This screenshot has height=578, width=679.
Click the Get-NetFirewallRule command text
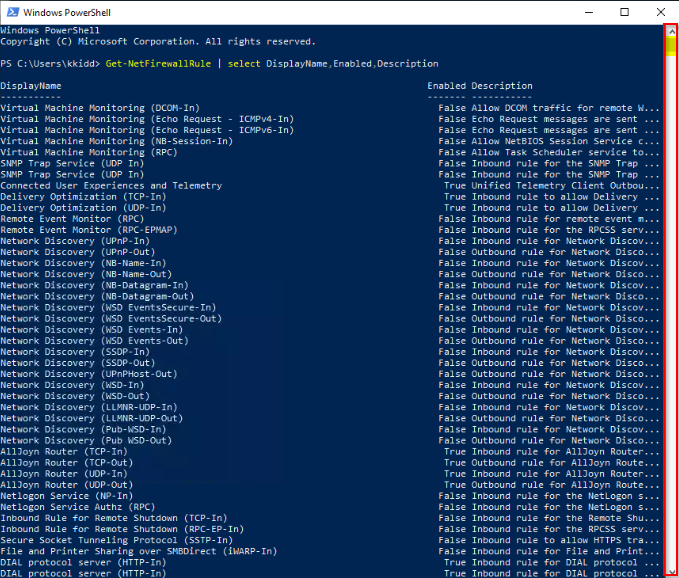coord(158,64)
